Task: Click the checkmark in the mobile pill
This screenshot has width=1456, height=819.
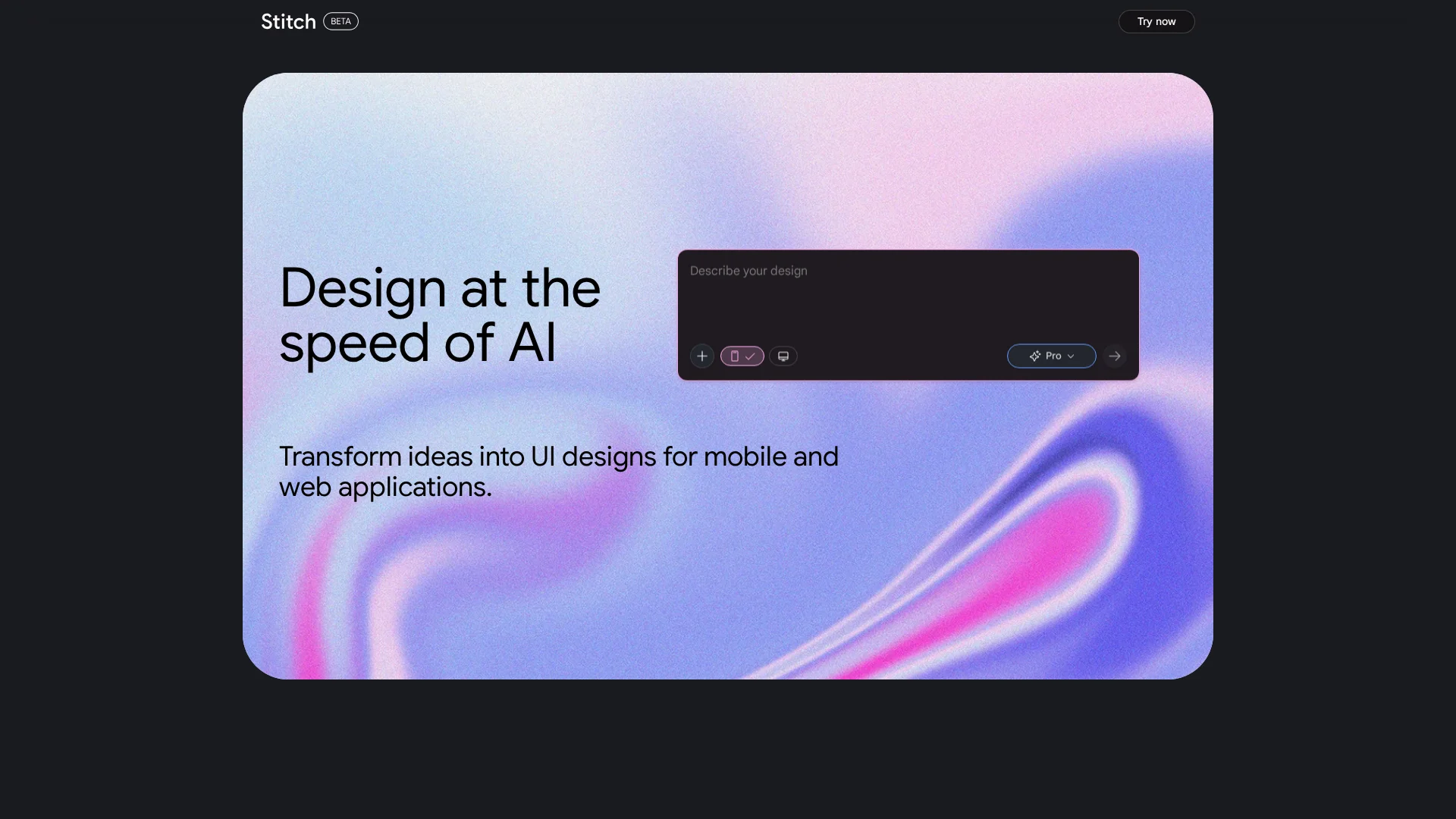Action: pos(750,356)
